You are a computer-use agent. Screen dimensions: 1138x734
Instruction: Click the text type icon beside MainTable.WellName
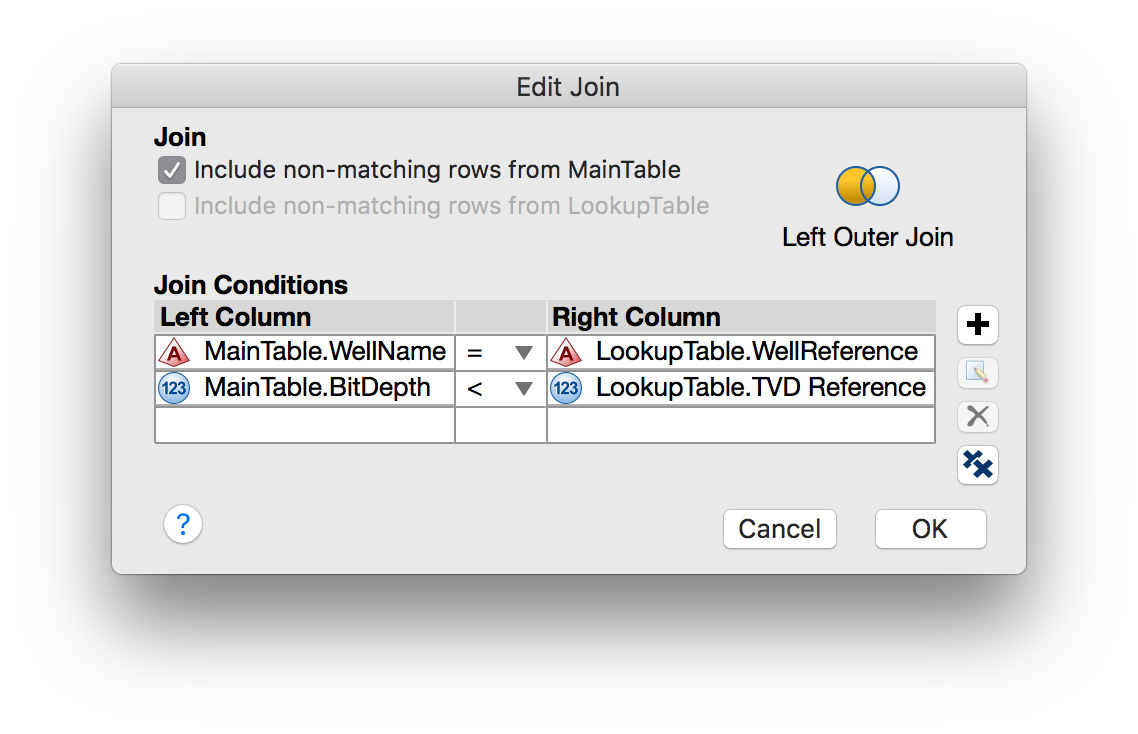[175, 352]
